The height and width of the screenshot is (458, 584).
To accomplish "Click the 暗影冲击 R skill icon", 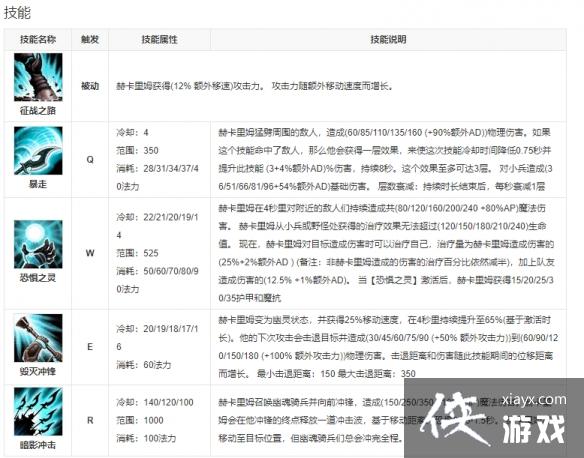I will [38, 411].
